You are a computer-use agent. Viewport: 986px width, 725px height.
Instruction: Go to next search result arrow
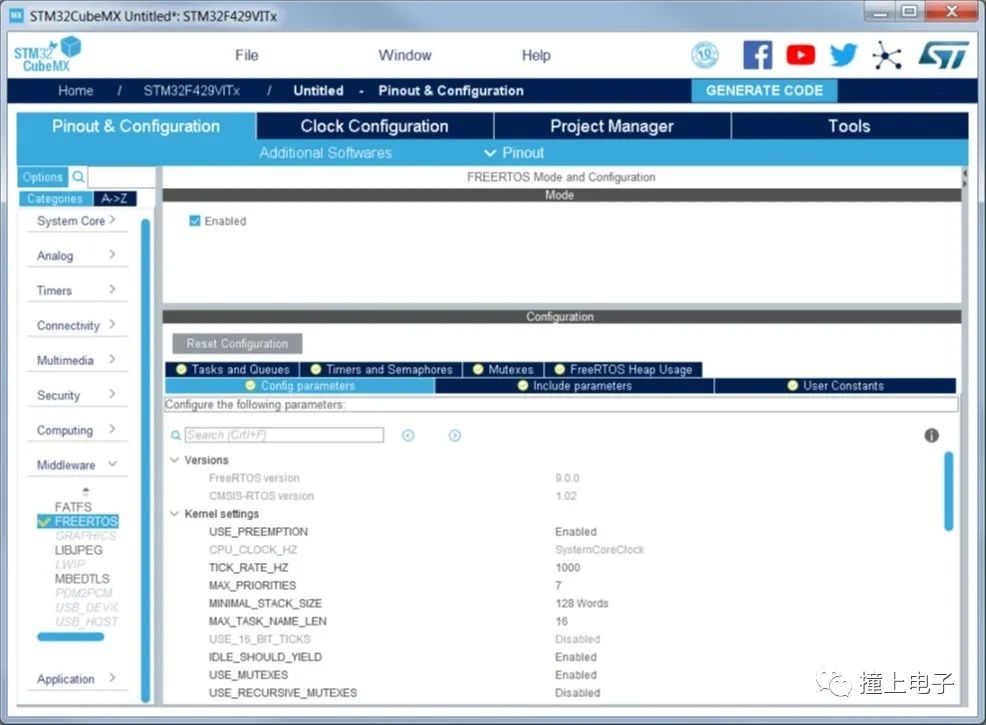click(455, 435)
